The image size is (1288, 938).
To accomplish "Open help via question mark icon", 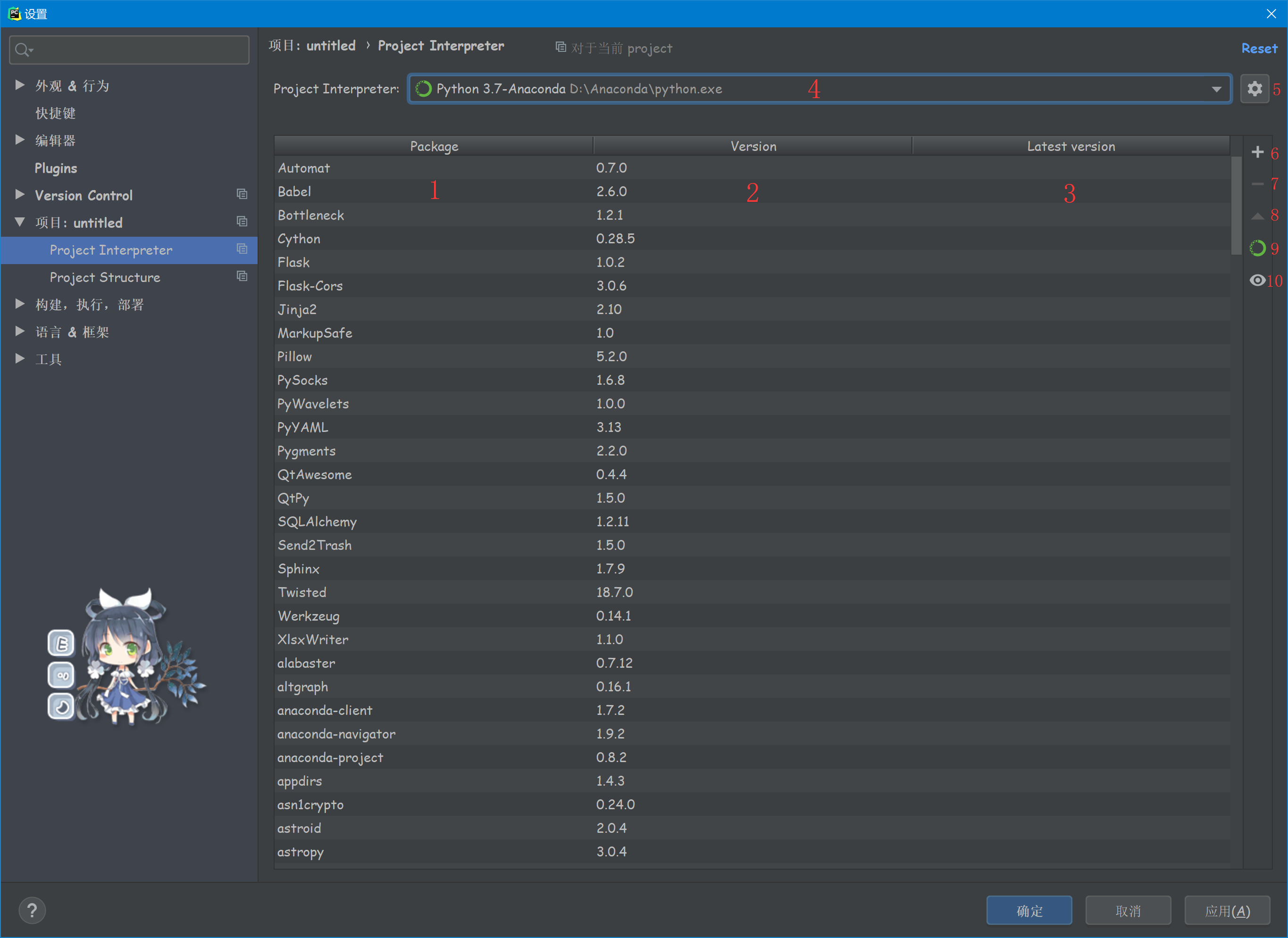I will click(x=33, y=910).
